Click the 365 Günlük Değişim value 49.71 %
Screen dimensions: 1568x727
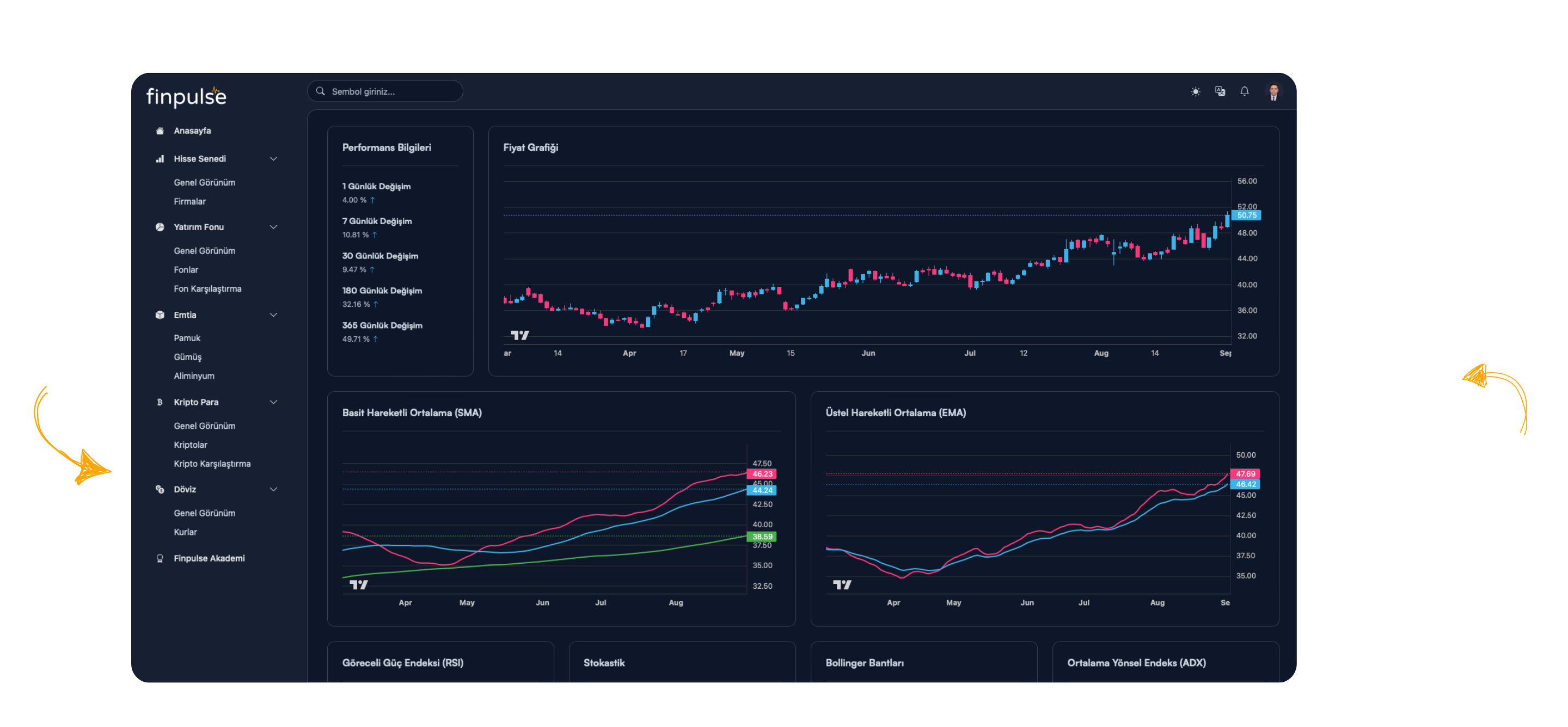tap(356, 339)
